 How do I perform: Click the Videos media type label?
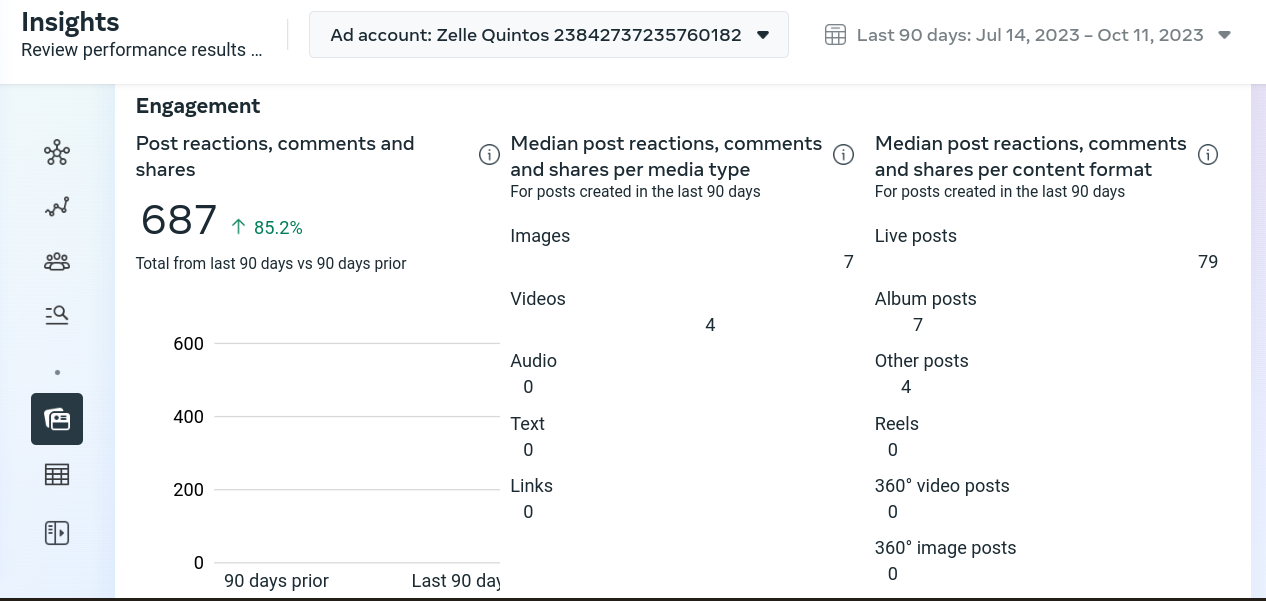538,299
